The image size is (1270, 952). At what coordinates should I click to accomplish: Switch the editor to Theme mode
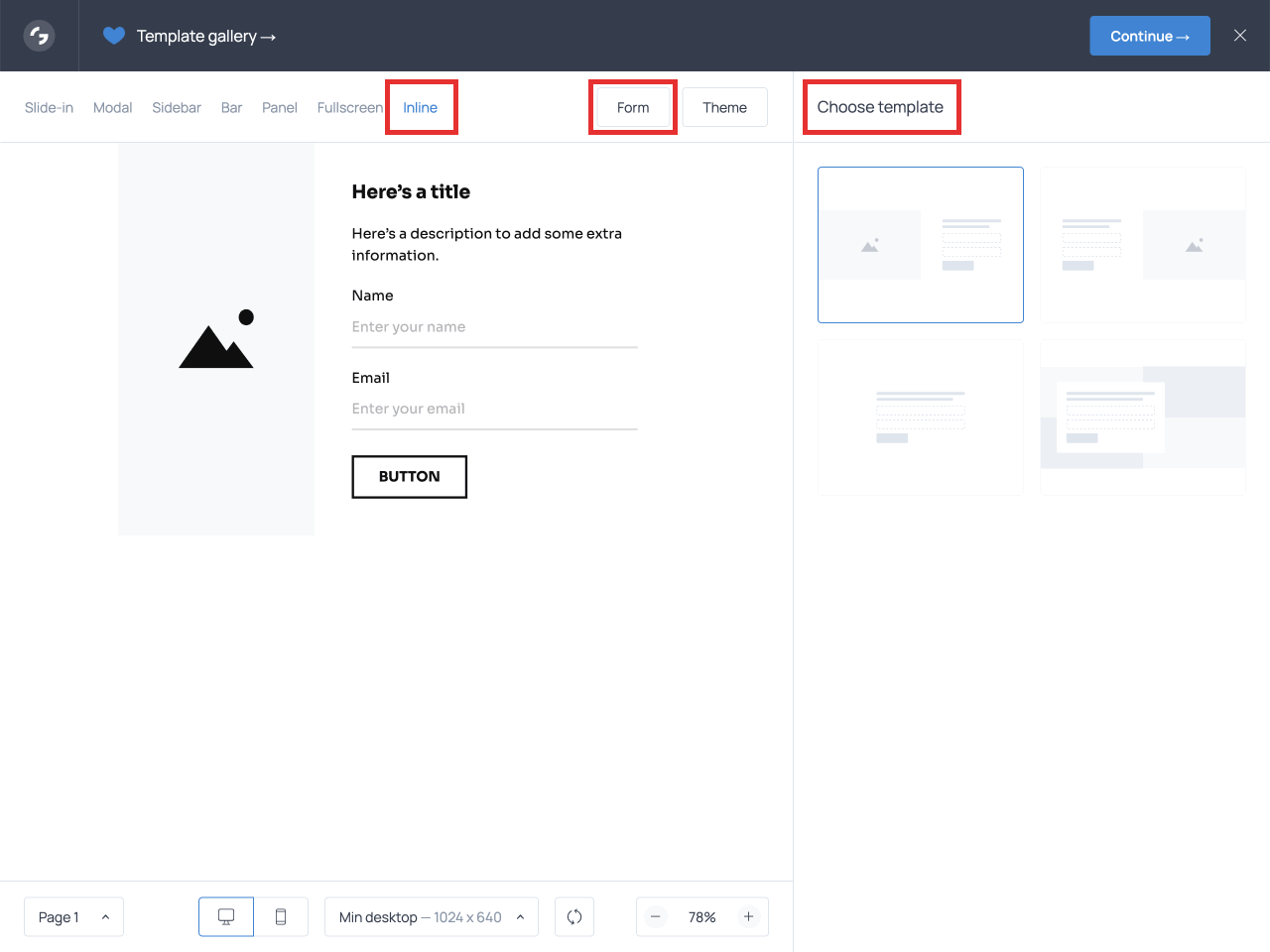[724, 107]
